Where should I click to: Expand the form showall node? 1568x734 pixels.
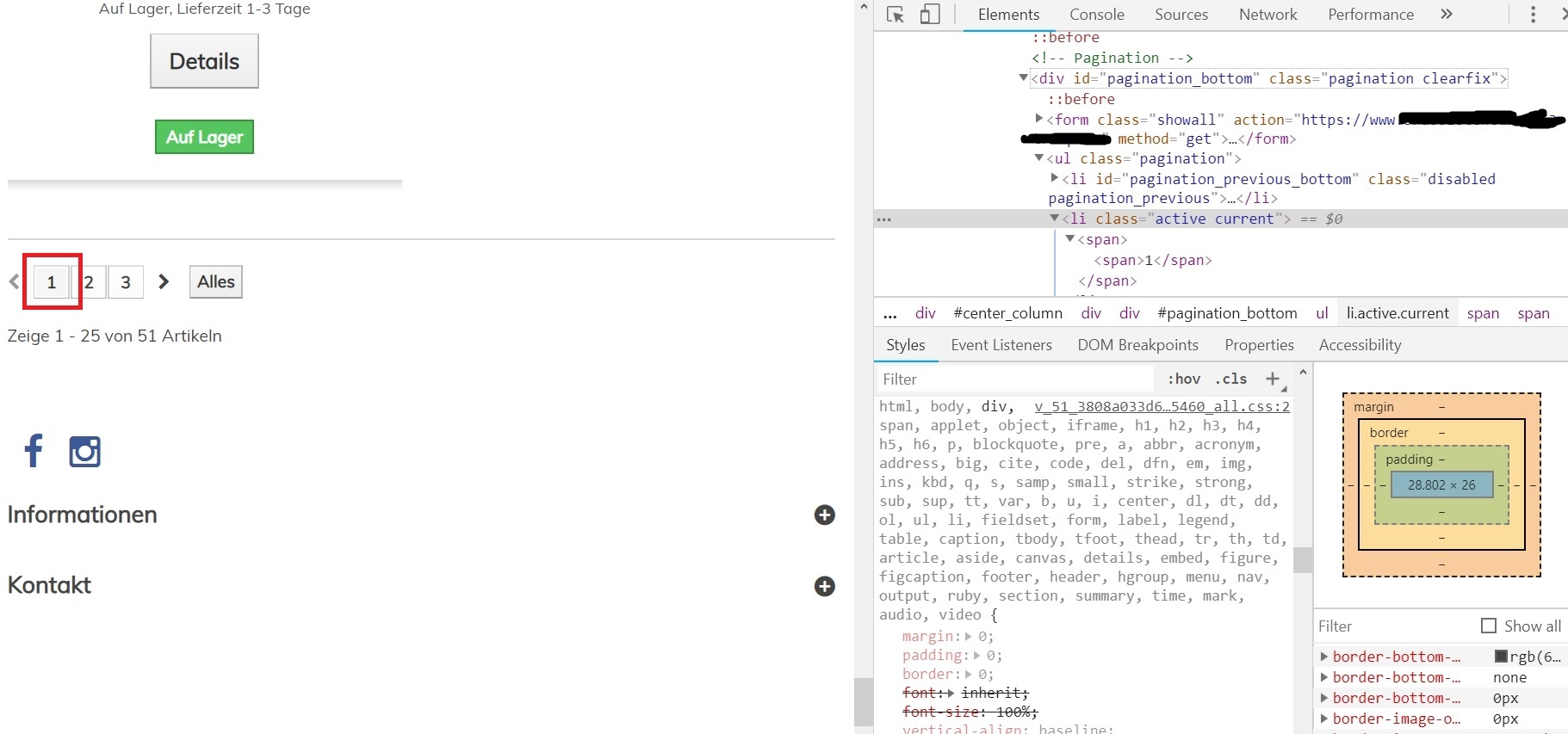[1039, 118]
